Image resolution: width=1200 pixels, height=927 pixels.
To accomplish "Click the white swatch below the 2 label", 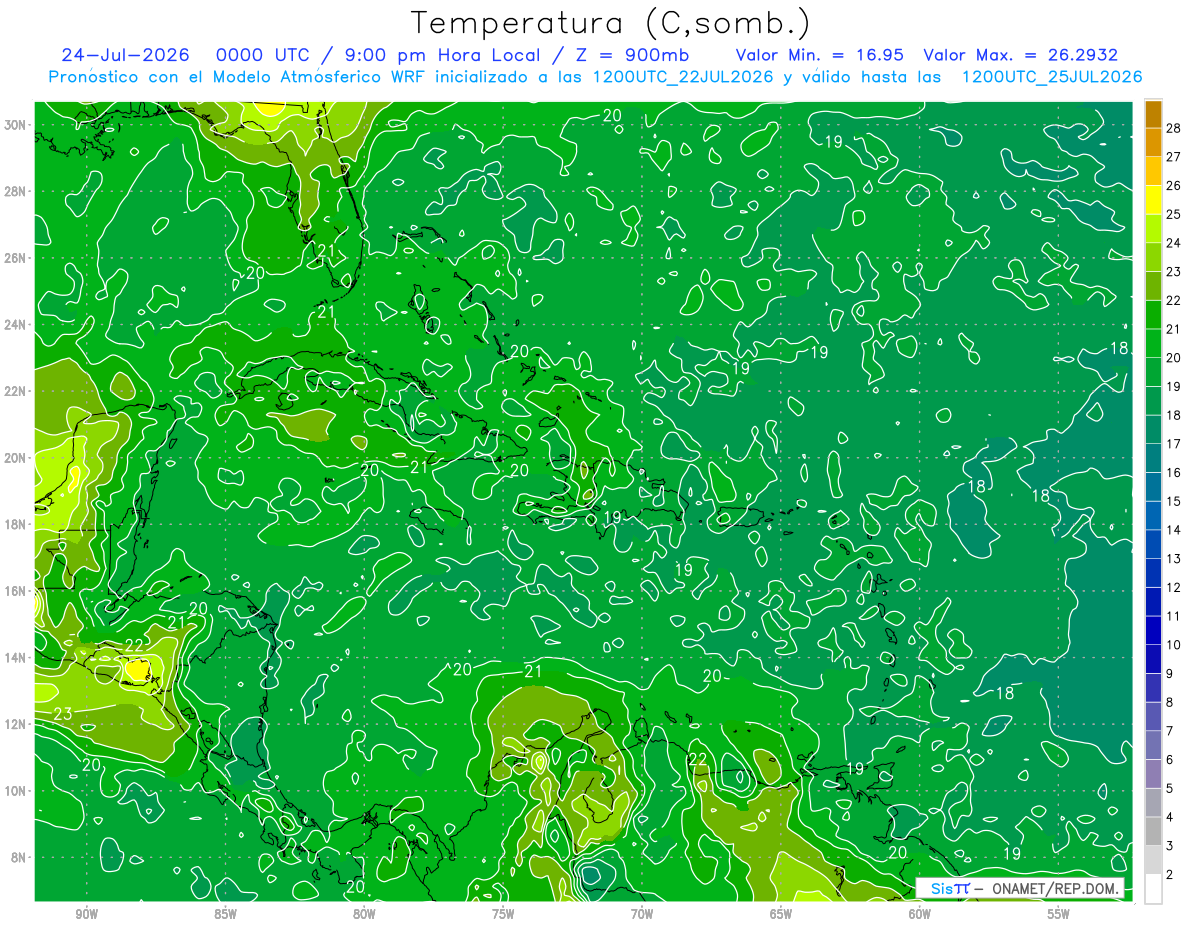I will coord(1153,888).
